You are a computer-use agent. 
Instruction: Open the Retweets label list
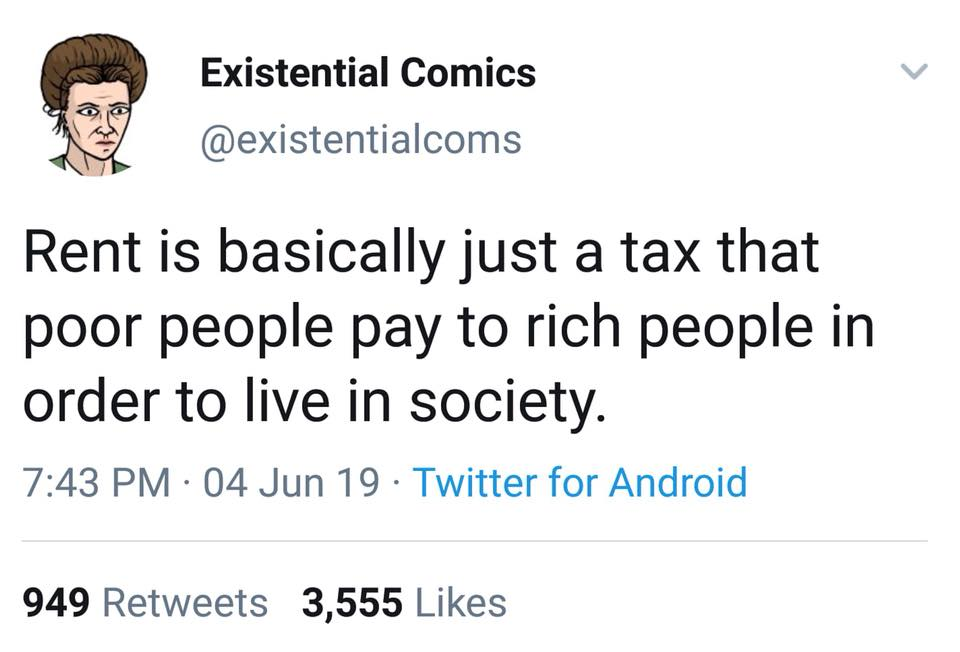pos(185,603)
